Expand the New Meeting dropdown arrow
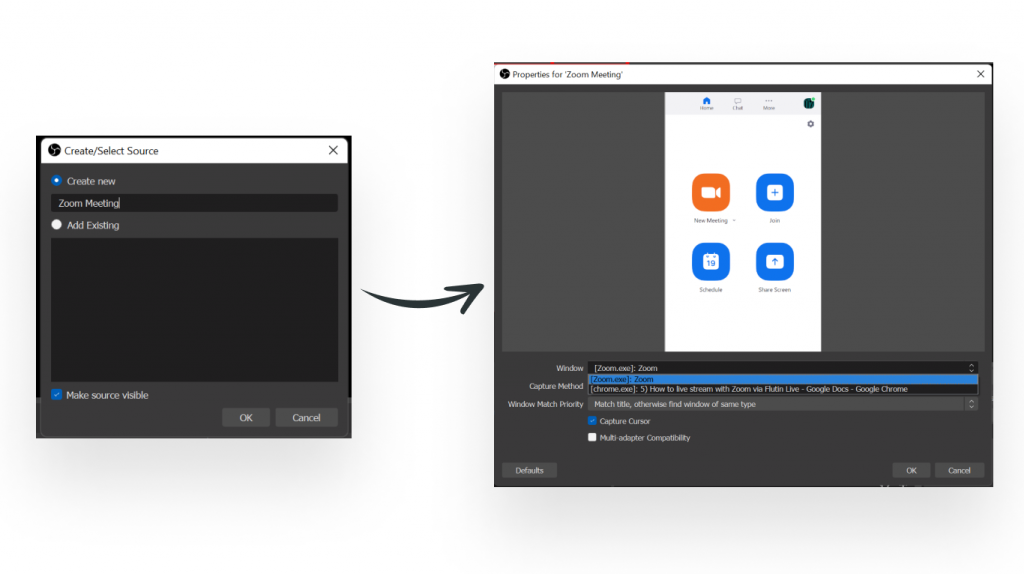 coord(734,221)
